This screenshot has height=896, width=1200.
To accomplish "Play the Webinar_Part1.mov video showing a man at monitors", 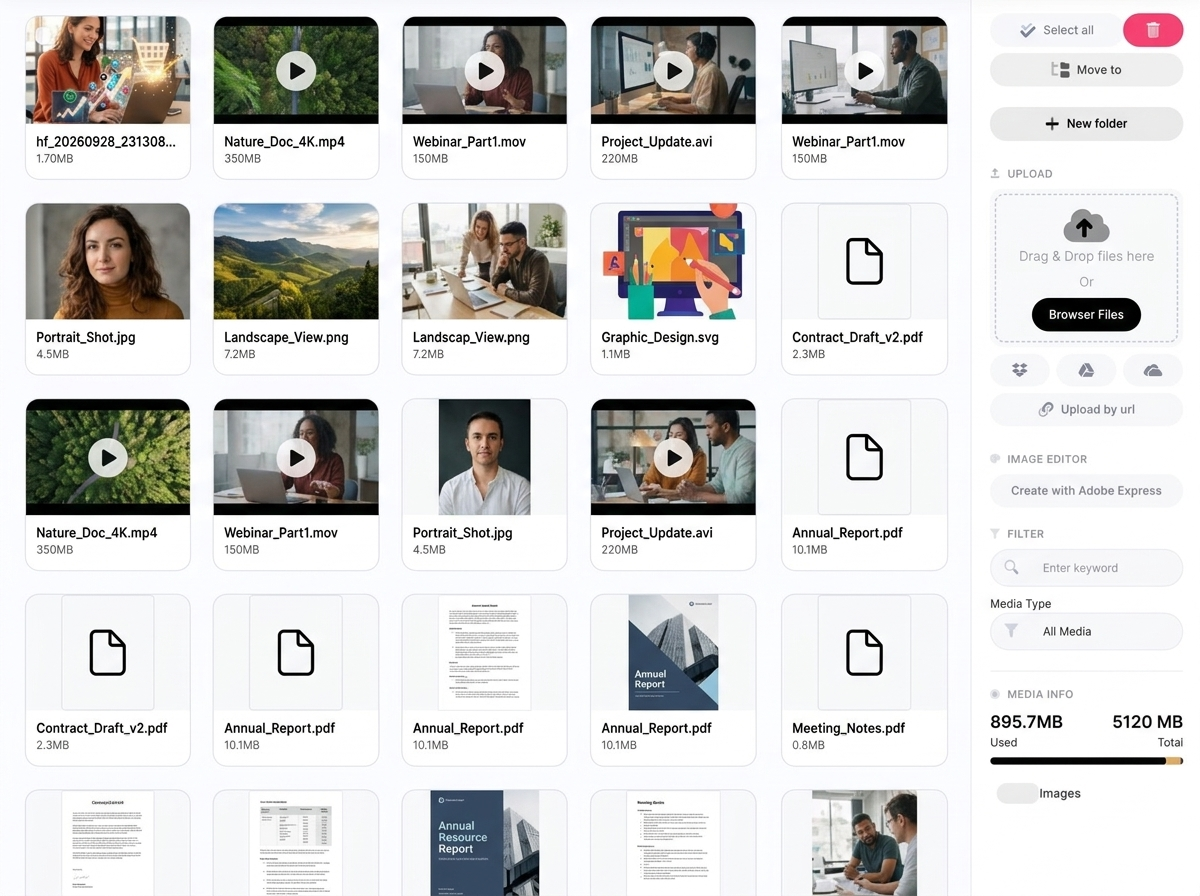I will (864, 71).
